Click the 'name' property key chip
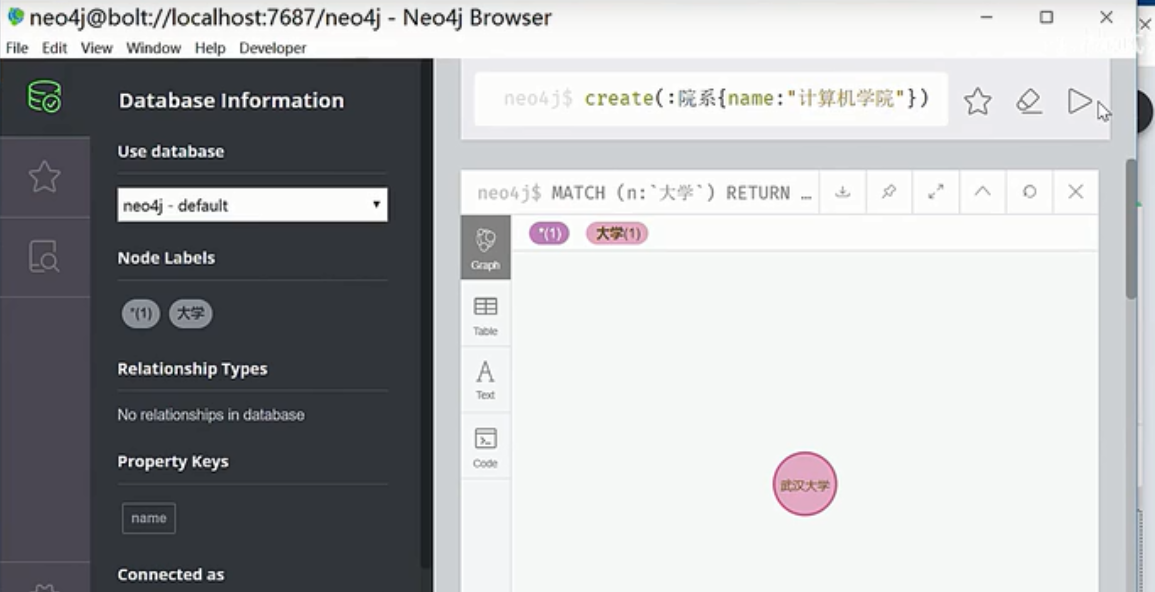 coord(148,518)
